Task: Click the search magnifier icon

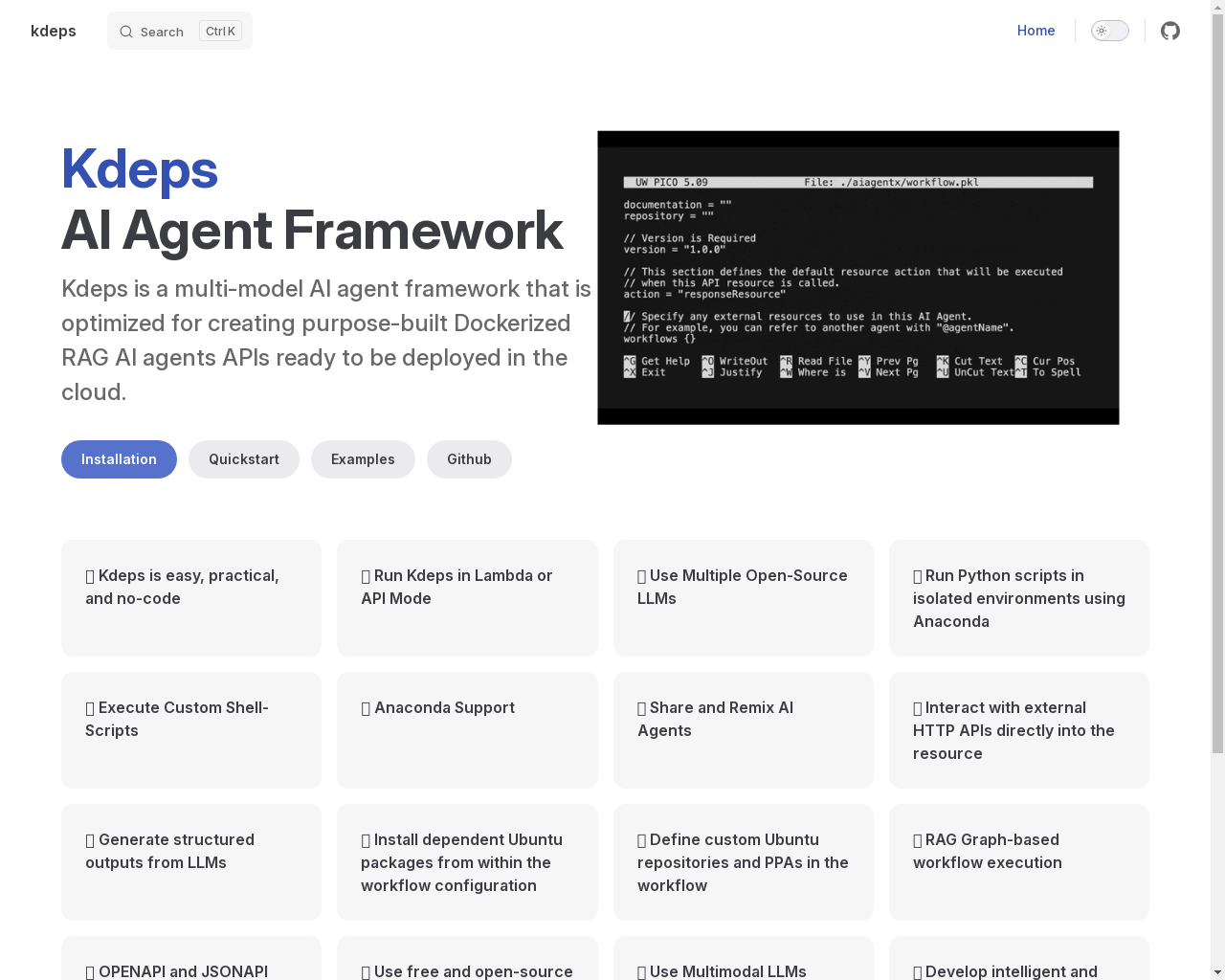Action: [125, 32]
